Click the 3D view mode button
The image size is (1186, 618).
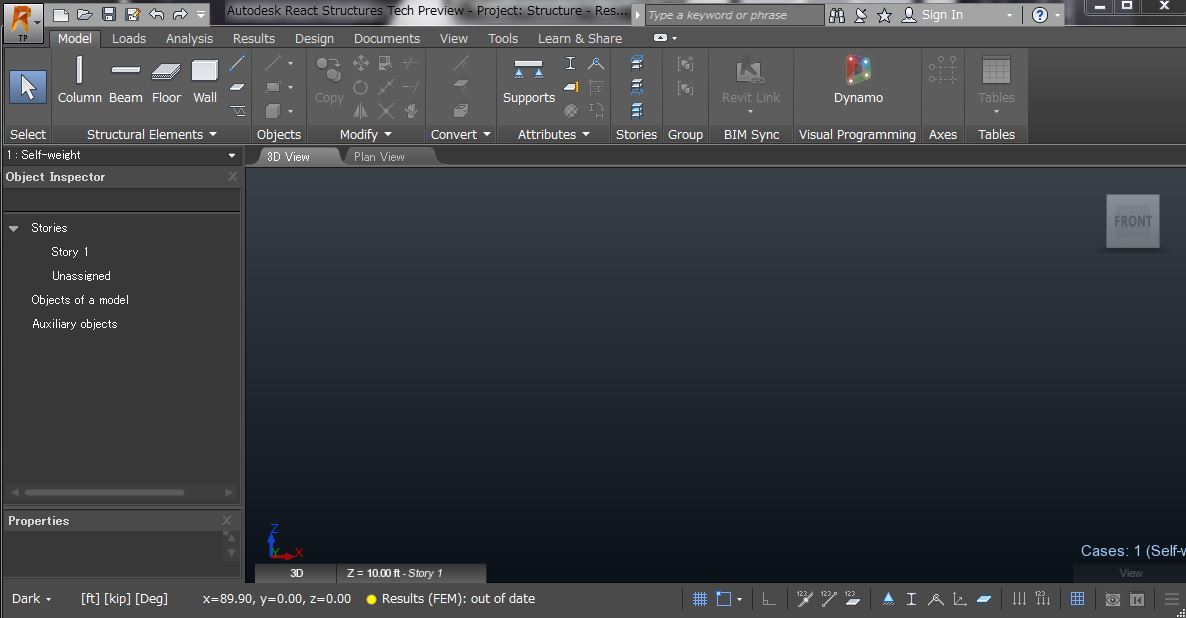click(x=296, y=573)
